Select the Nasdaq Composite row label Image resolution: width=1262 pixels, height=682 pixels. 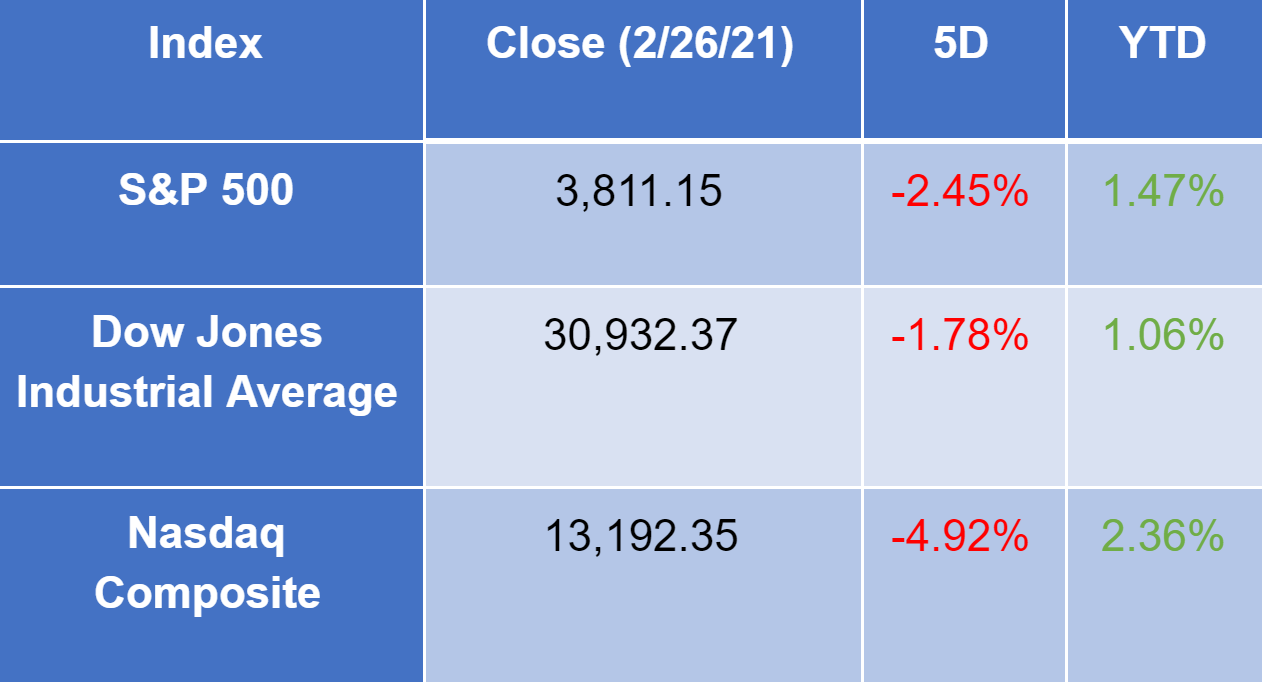[x=207, y=563]
